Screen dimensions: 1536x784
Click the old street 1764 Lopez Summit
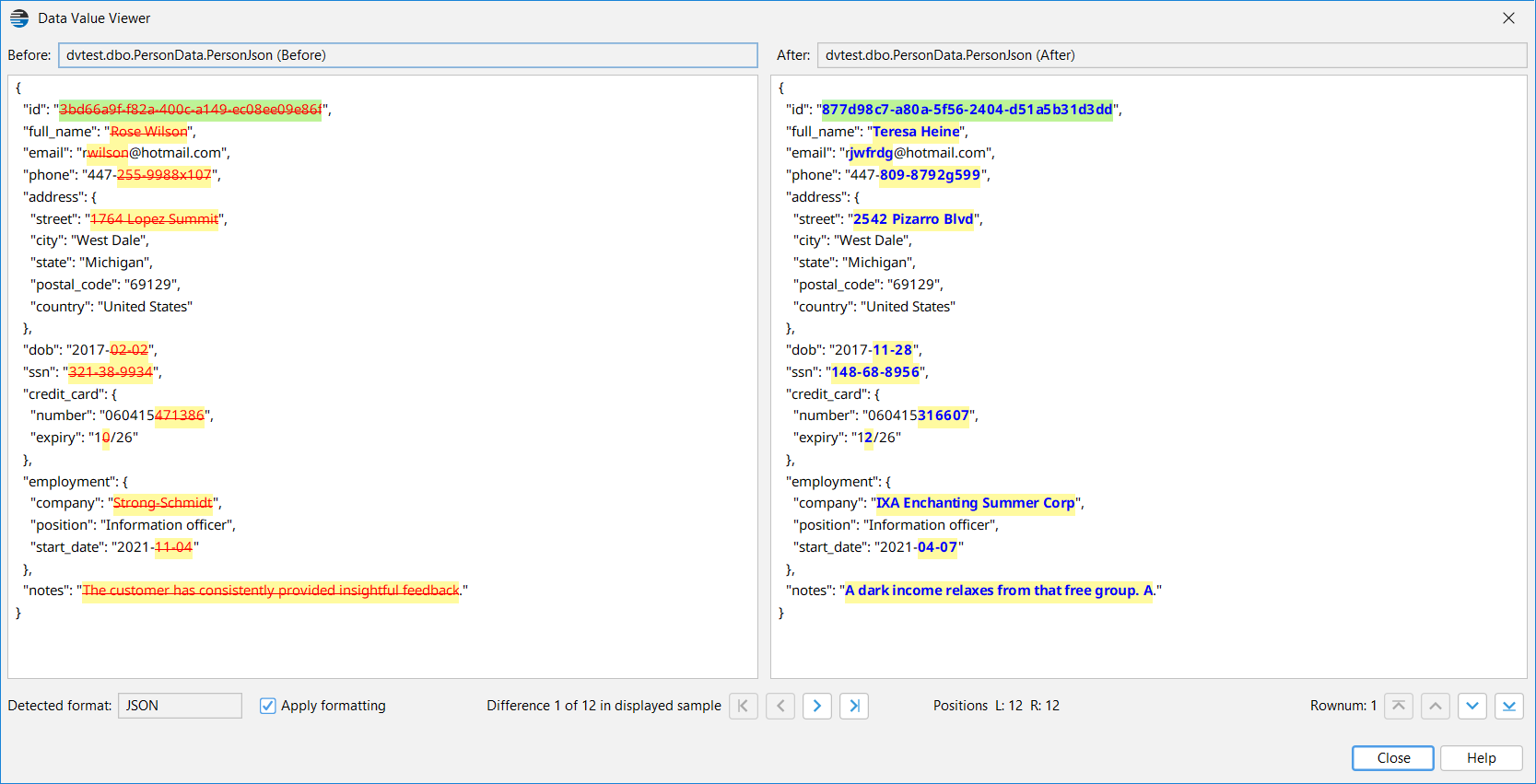tap(155, 219)
